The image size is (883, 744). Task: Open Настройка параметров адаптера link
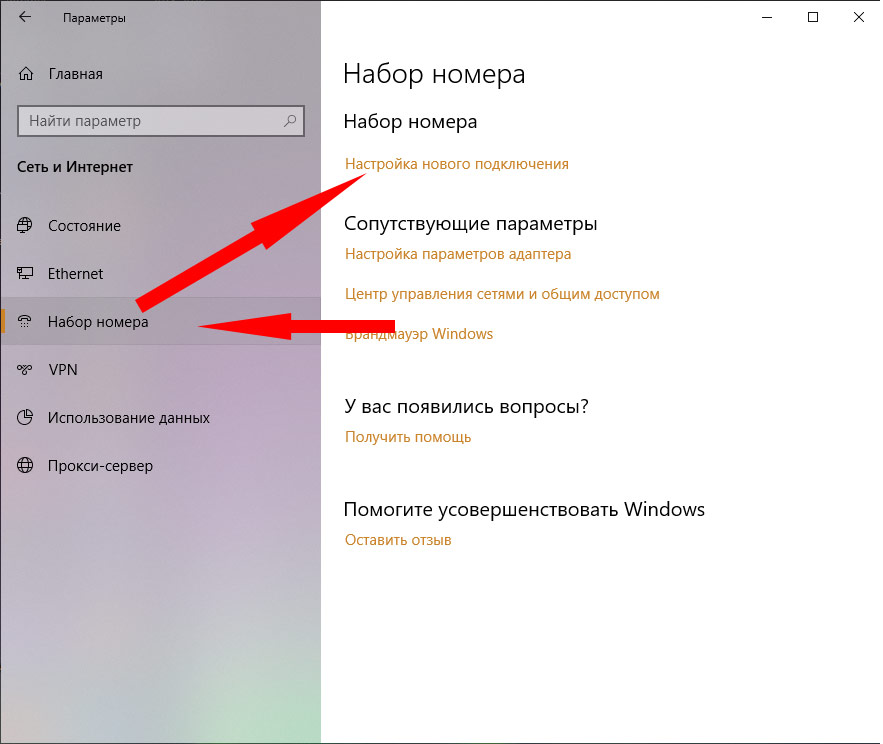click(458, 254)
